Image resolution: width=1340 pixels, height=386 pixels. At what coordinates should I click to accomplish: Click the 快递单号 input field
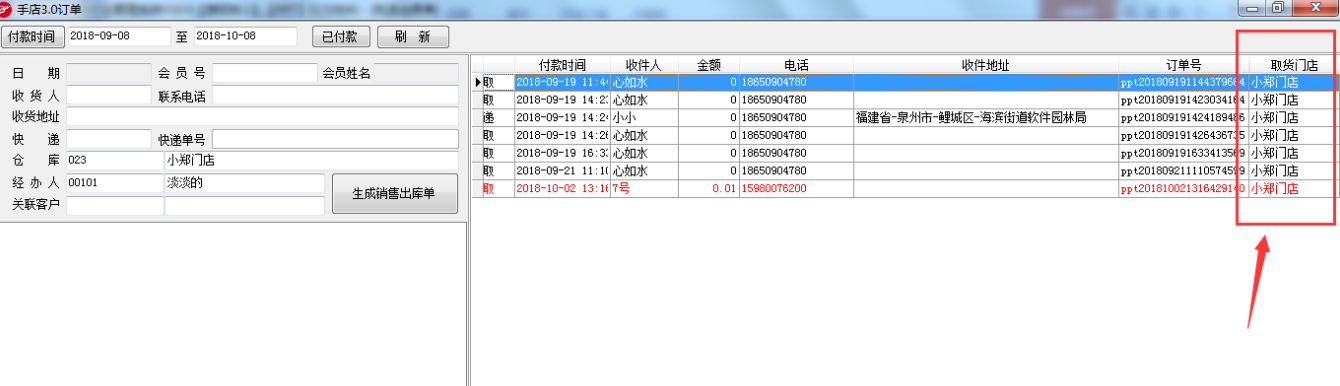(x=335, y=139)
